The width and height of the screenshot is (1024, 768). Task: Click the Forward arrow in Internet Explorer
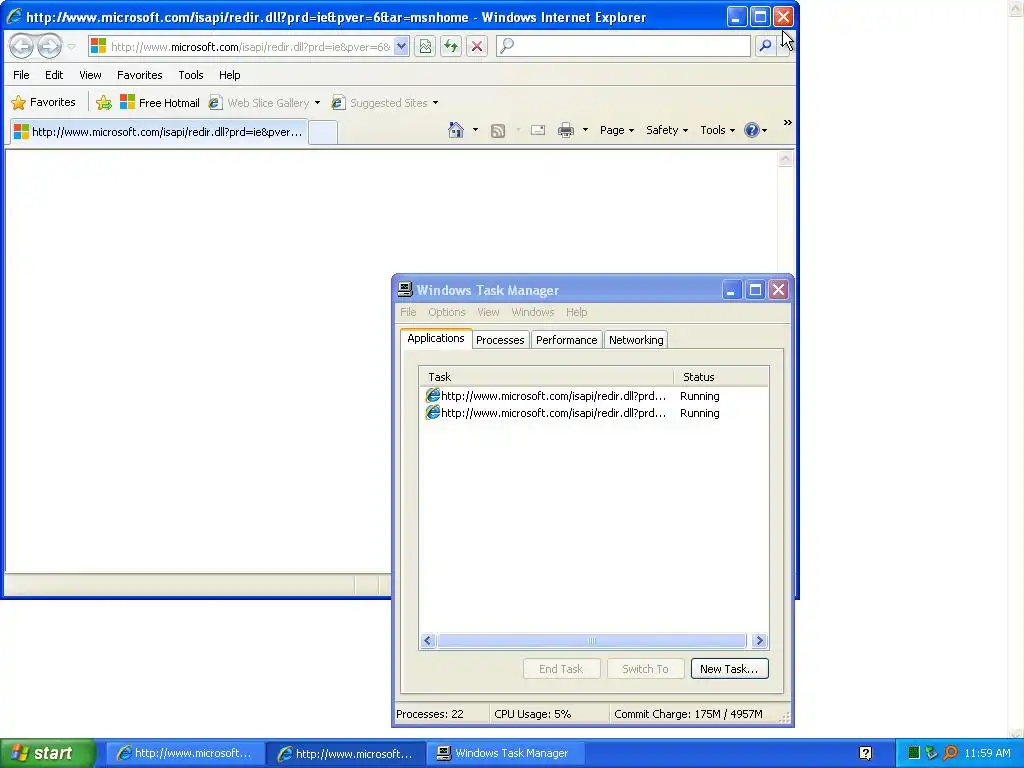pyautogui.click(x=50, y=46)
